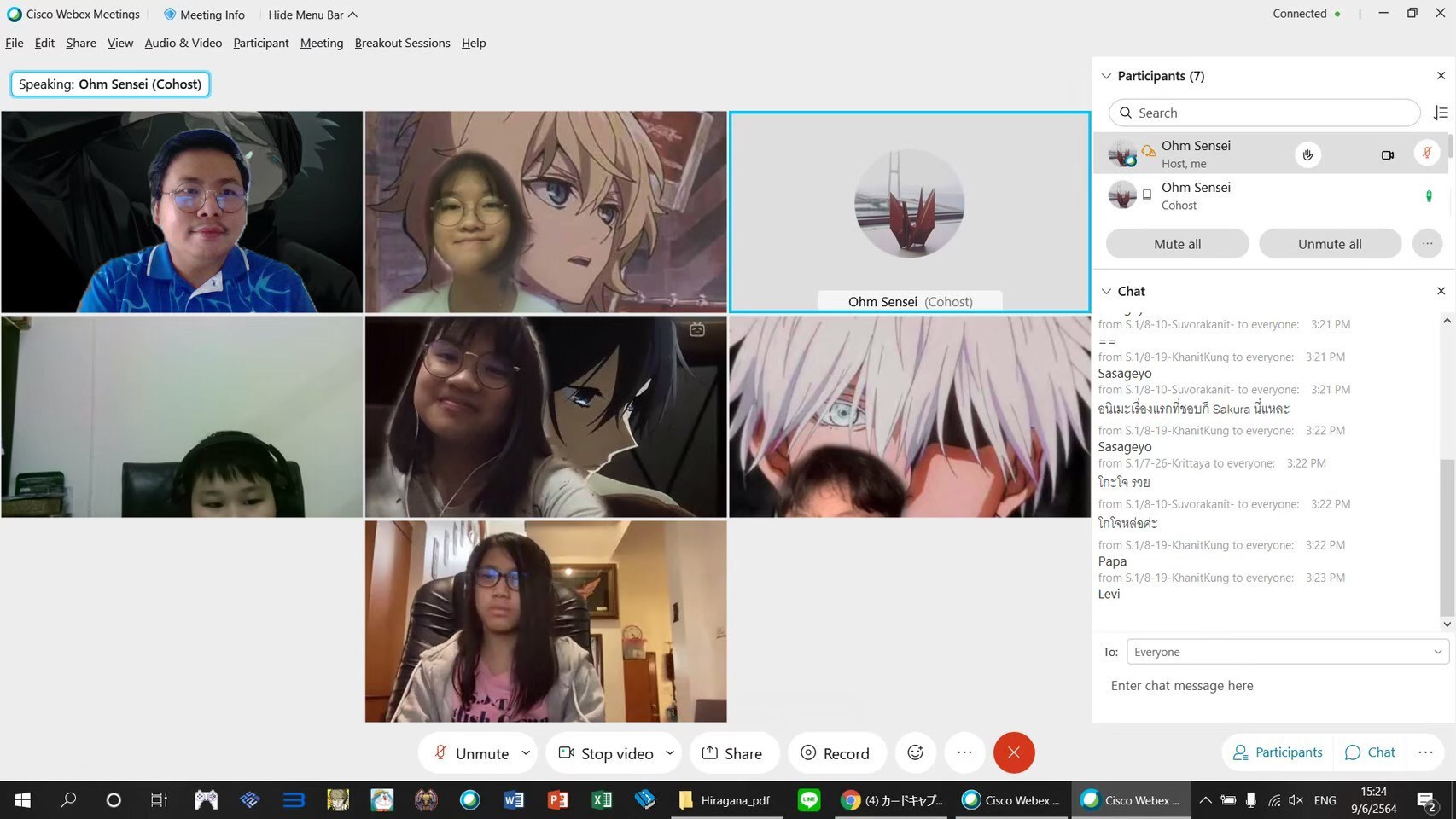Open more options next to Unmute all
The height and width of the screenshot is (819, 1456).
click(x=1427, y=244)
